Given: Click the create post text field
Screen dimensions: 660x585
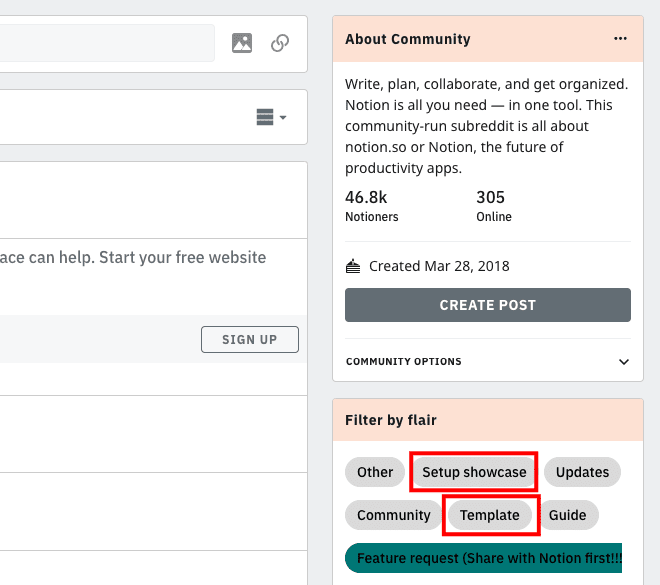Looking at the screenshot, I should coord(107,43).
